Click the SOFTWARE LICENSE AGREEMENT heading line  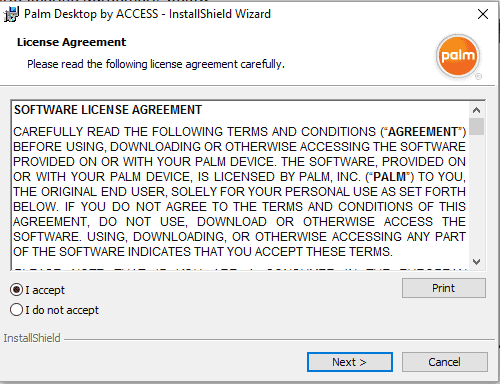pyautogui.click(x=108, y=110)
